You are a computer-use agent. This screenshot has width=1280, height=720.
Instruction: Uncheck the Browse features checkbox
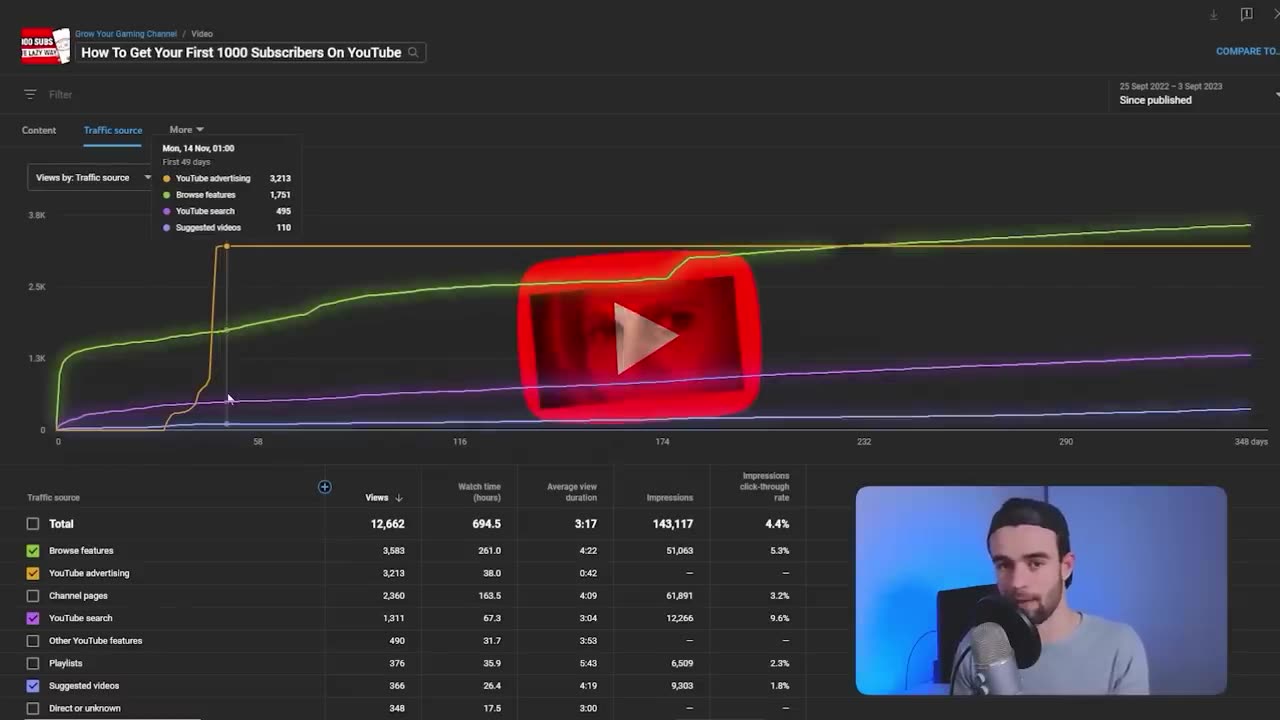(33, 551)
